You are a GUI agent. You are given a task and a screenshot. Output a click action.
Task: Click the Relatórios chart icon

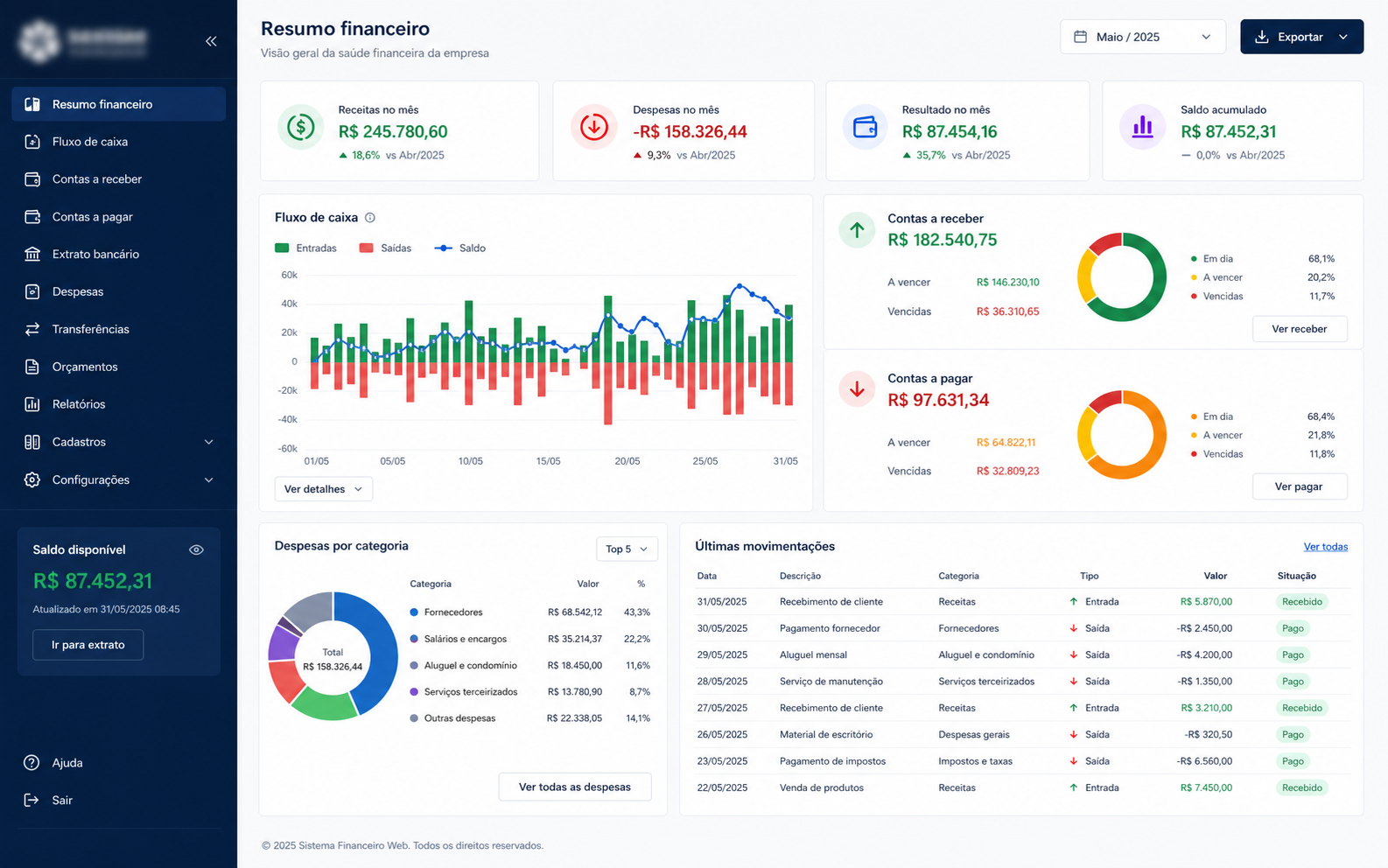click(x=32, y=404)
